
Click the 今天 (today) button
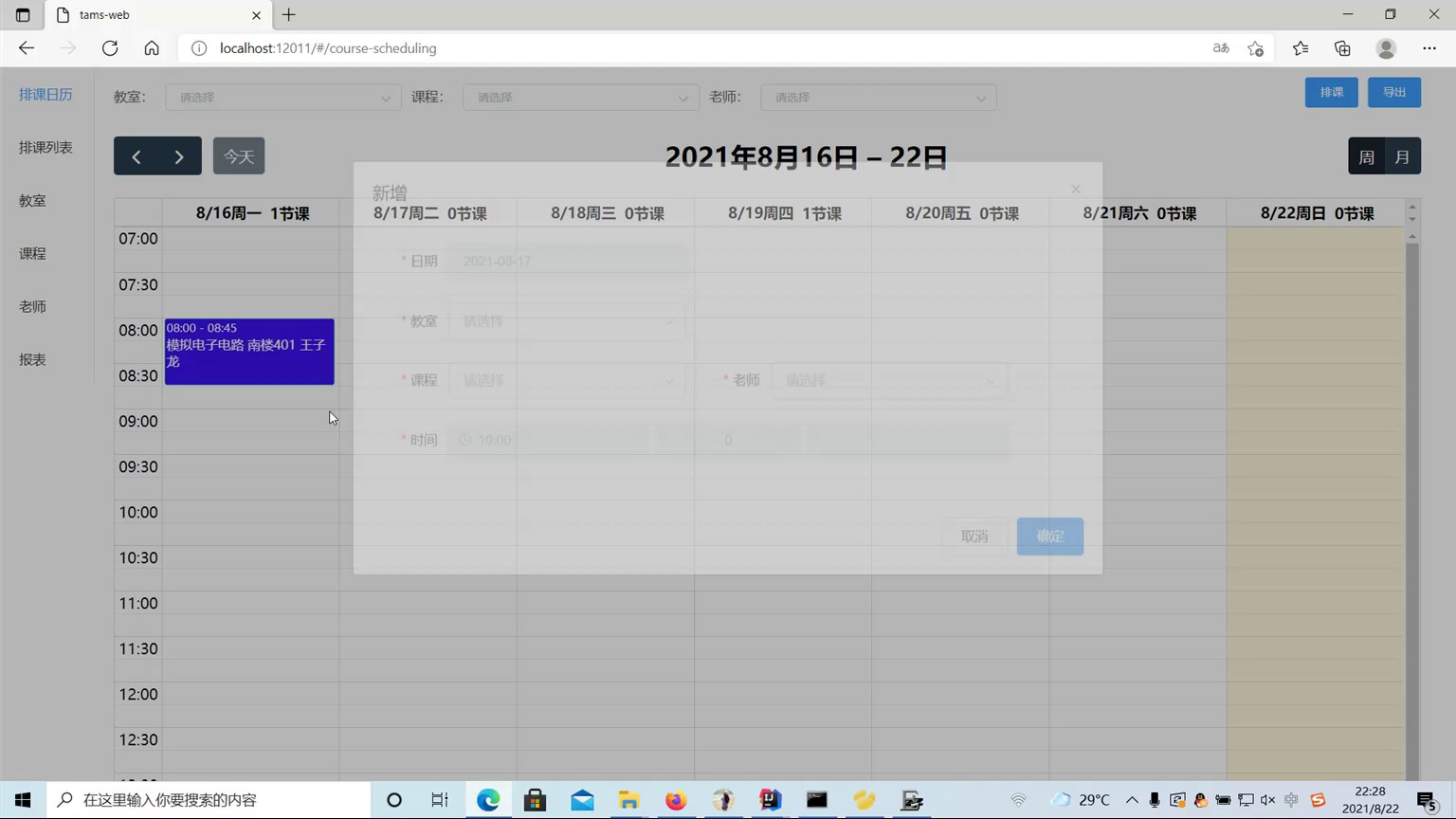click(x=239, y=156)
